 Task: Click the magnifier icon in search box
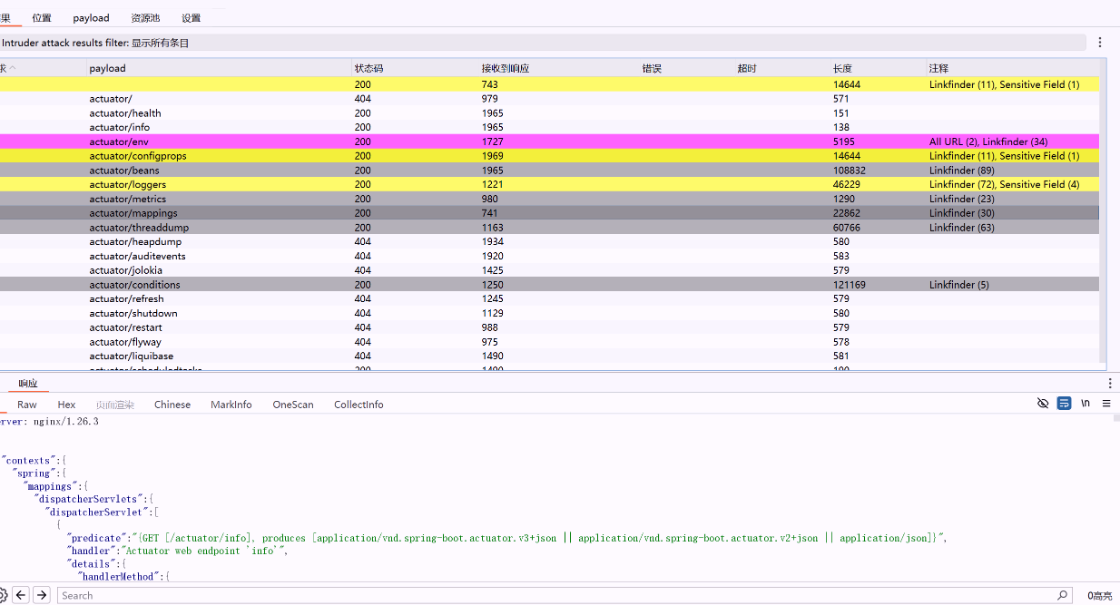[1061, 595]
